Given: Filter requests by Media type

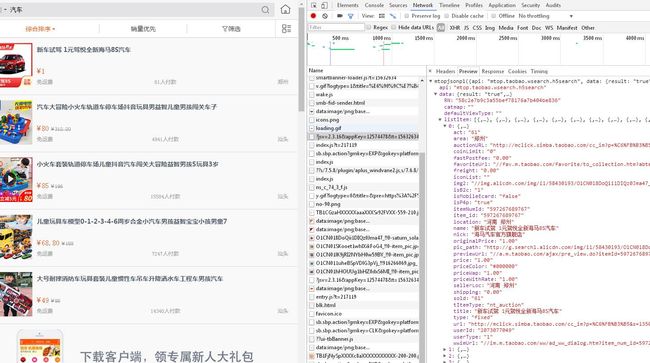Looking at the screenshot, I should [506, 27].
